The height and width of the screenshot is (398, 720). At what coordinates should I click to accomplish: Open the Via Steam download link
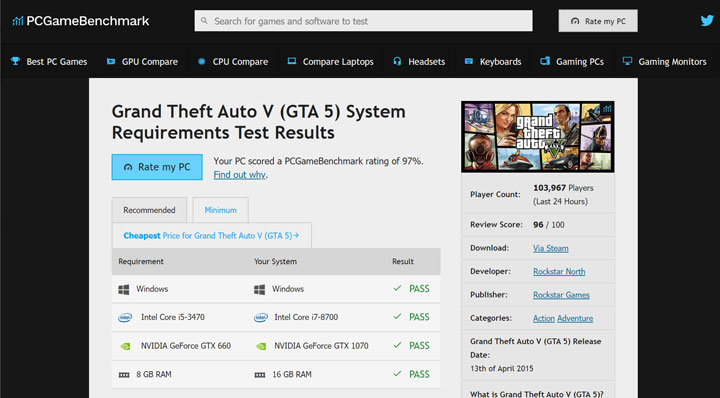[551, 248]
